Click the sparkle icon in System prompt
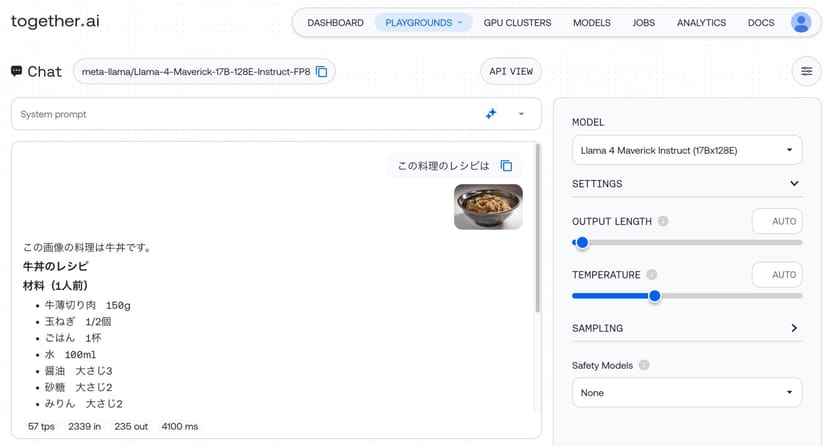 (x=491, y=114)
